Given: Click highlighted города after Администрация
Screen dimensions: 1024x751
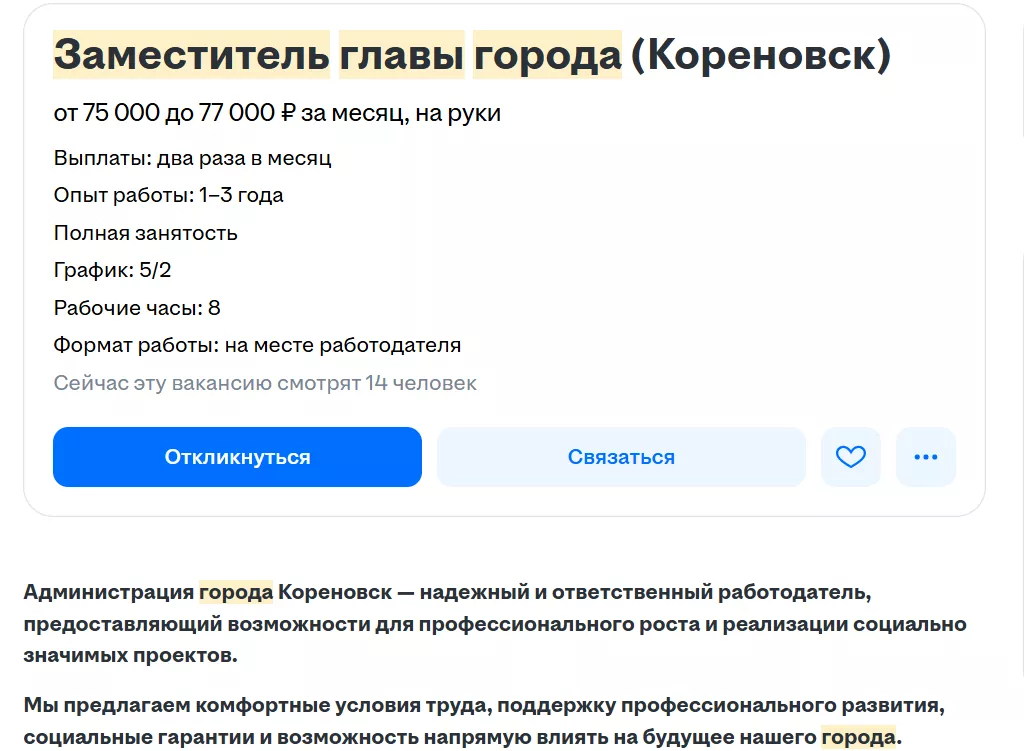Looking at the screenshot, I should tap(236, 592).
